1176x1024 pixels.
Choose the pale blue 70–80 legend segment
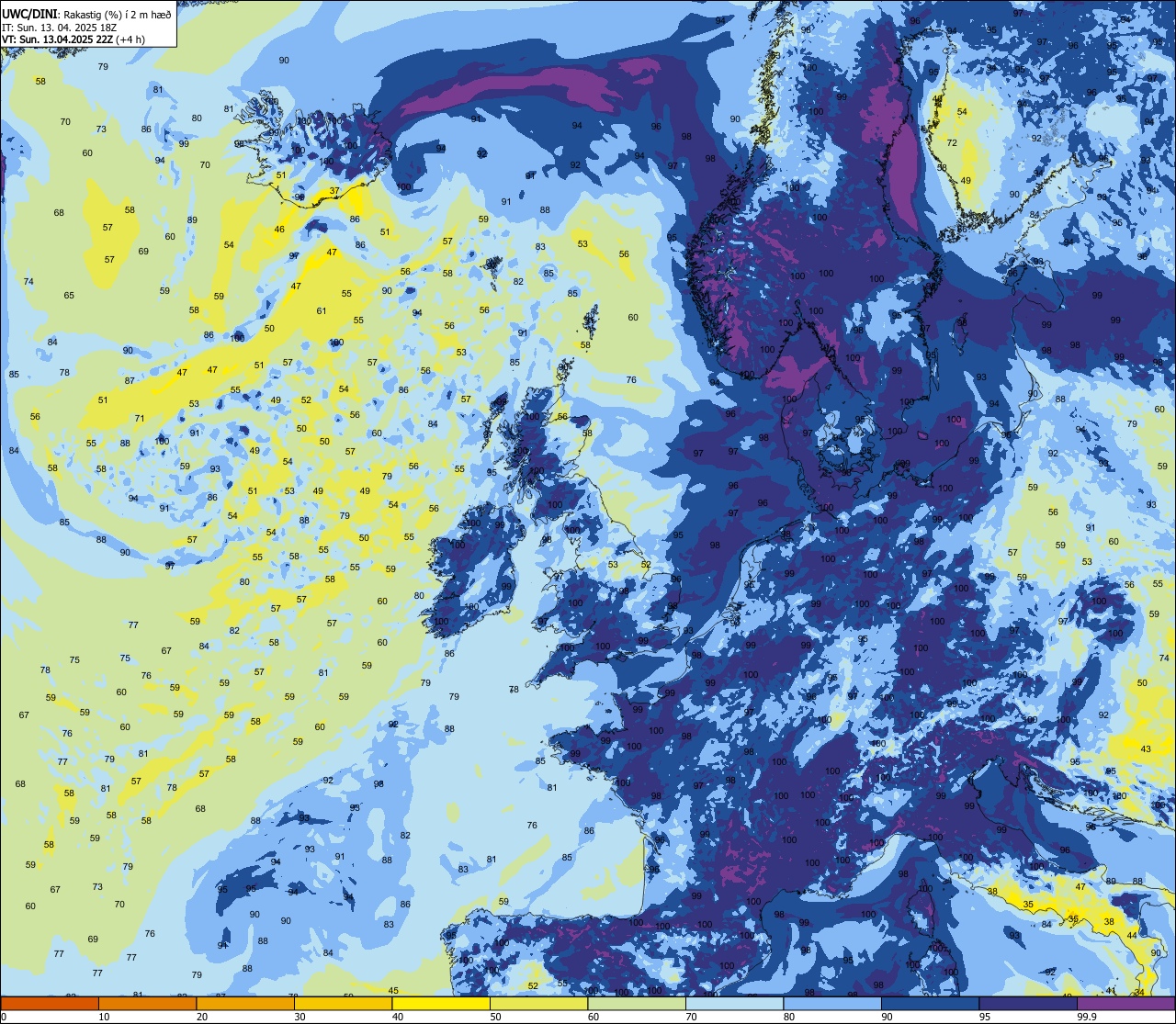pyautogui.click(x=734, y=1003)
